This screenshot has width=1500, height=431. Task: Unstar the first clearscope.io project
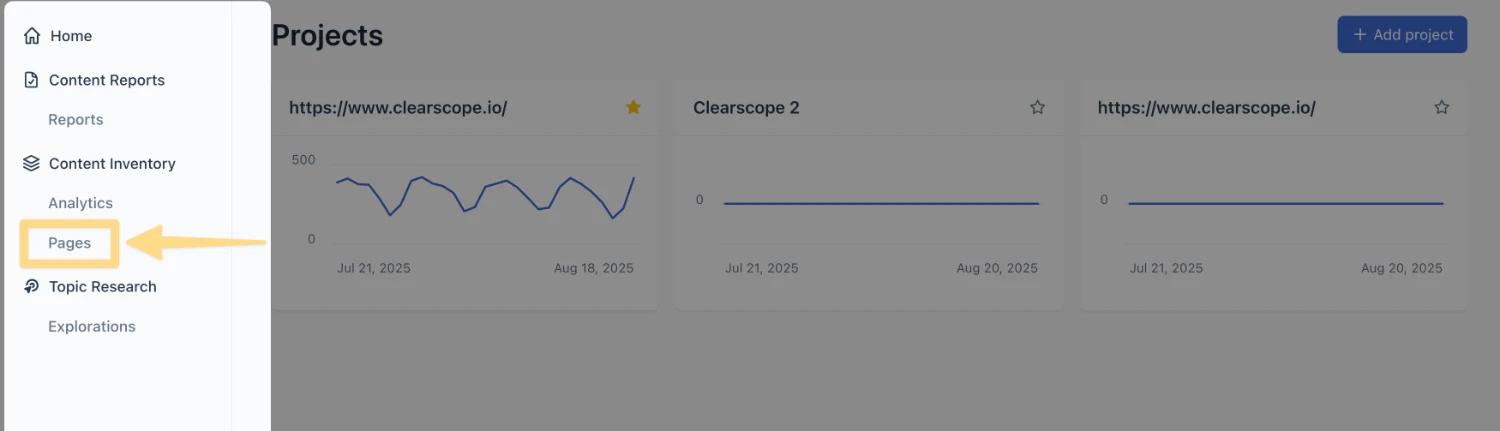633,107
